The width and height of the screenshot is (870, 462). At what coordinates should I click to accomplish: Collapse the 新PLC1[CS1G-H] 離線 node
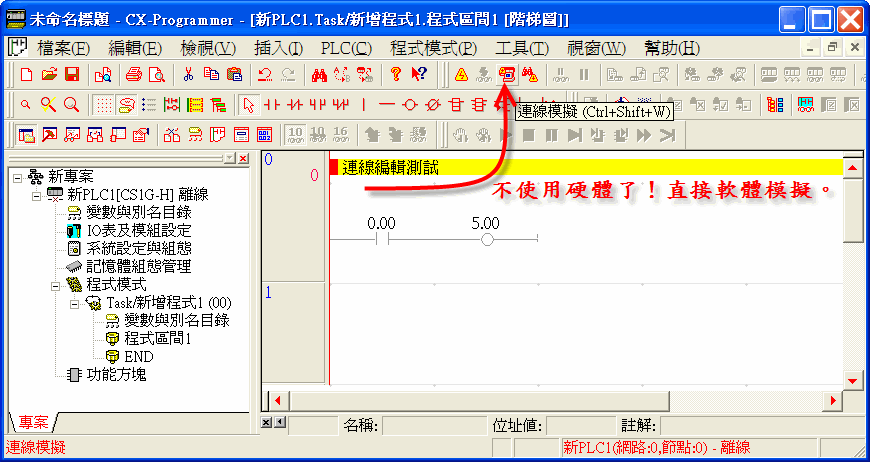(x=37, y=196)
